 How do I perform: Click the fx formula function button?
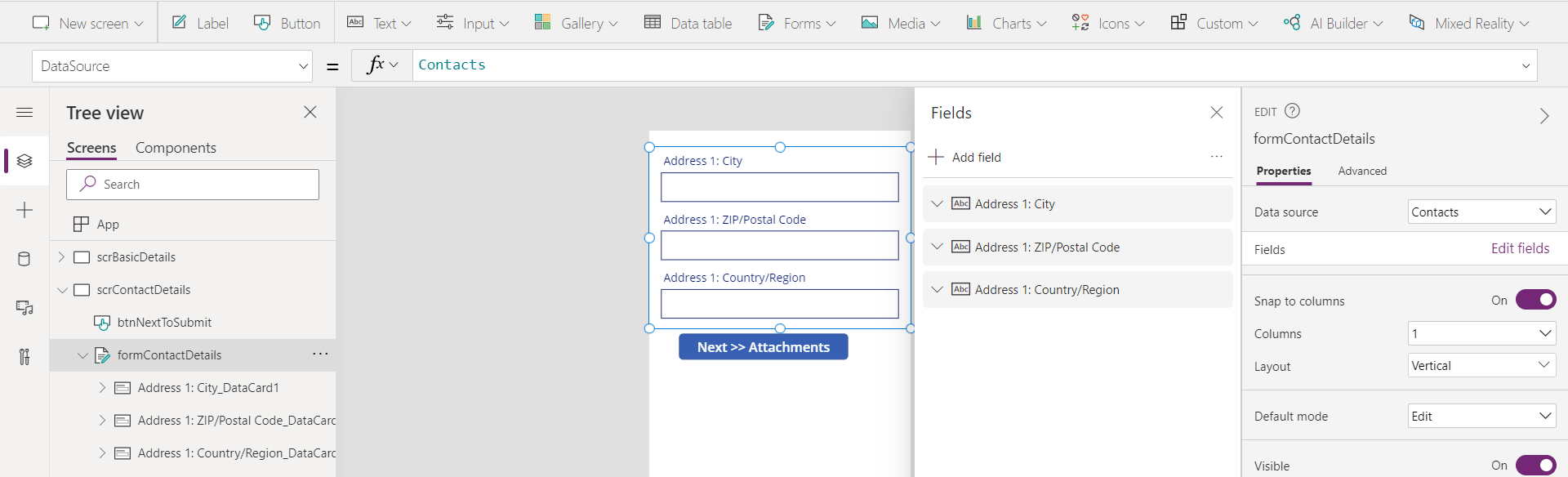point(381,65)
